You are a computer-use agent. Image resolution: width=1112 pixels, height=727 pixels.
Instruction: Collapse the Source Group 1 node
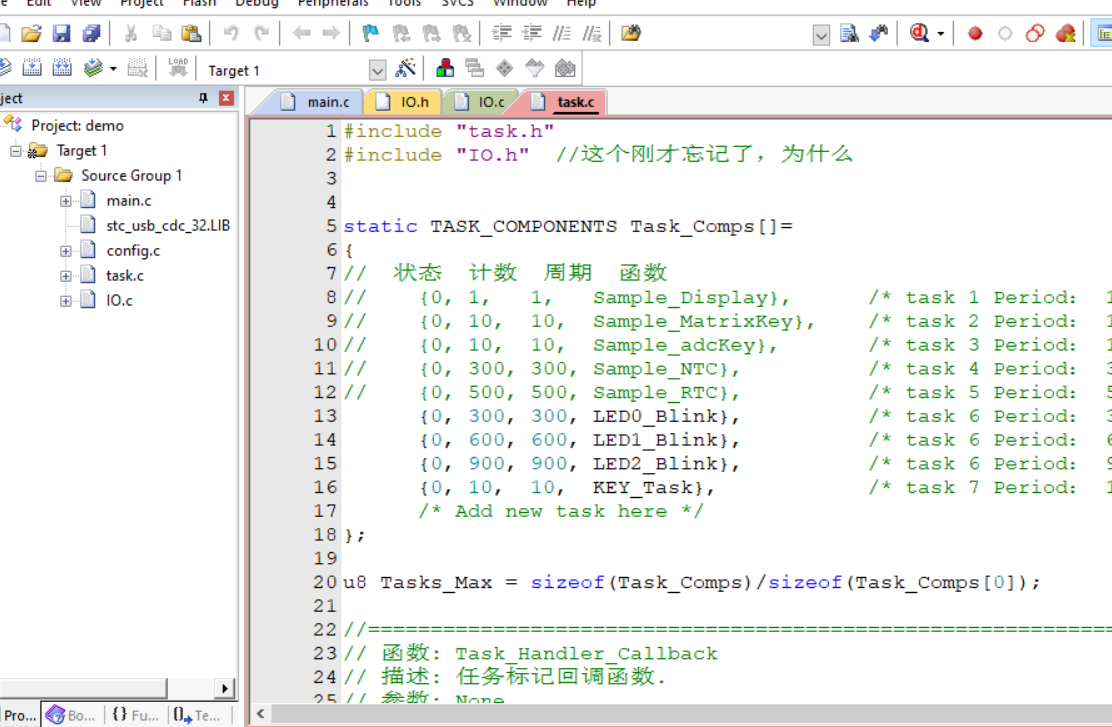point(41,176)
